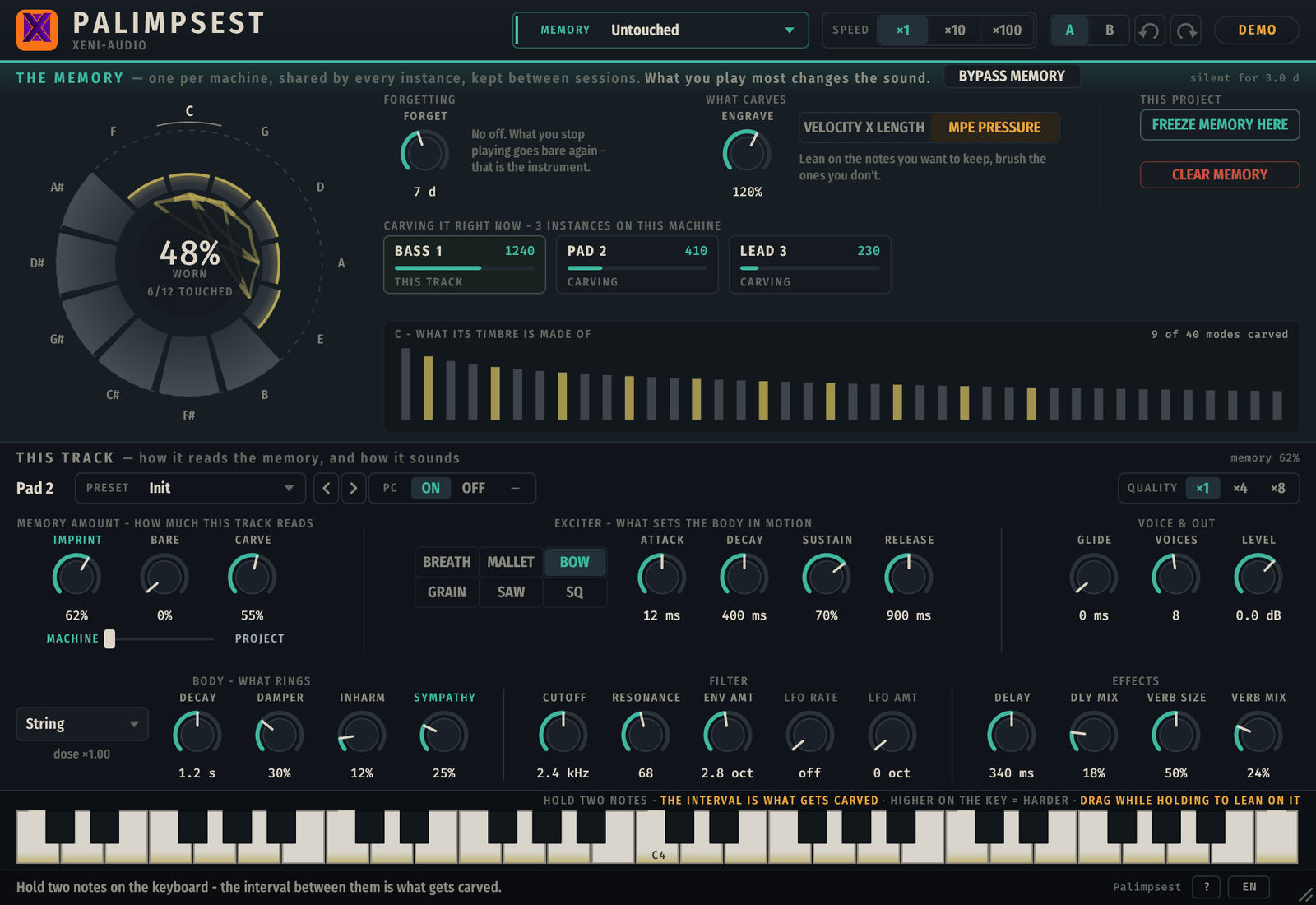Turn PC ON
Viewport: 1316px width, 905px height.
[x=430, y=488]
